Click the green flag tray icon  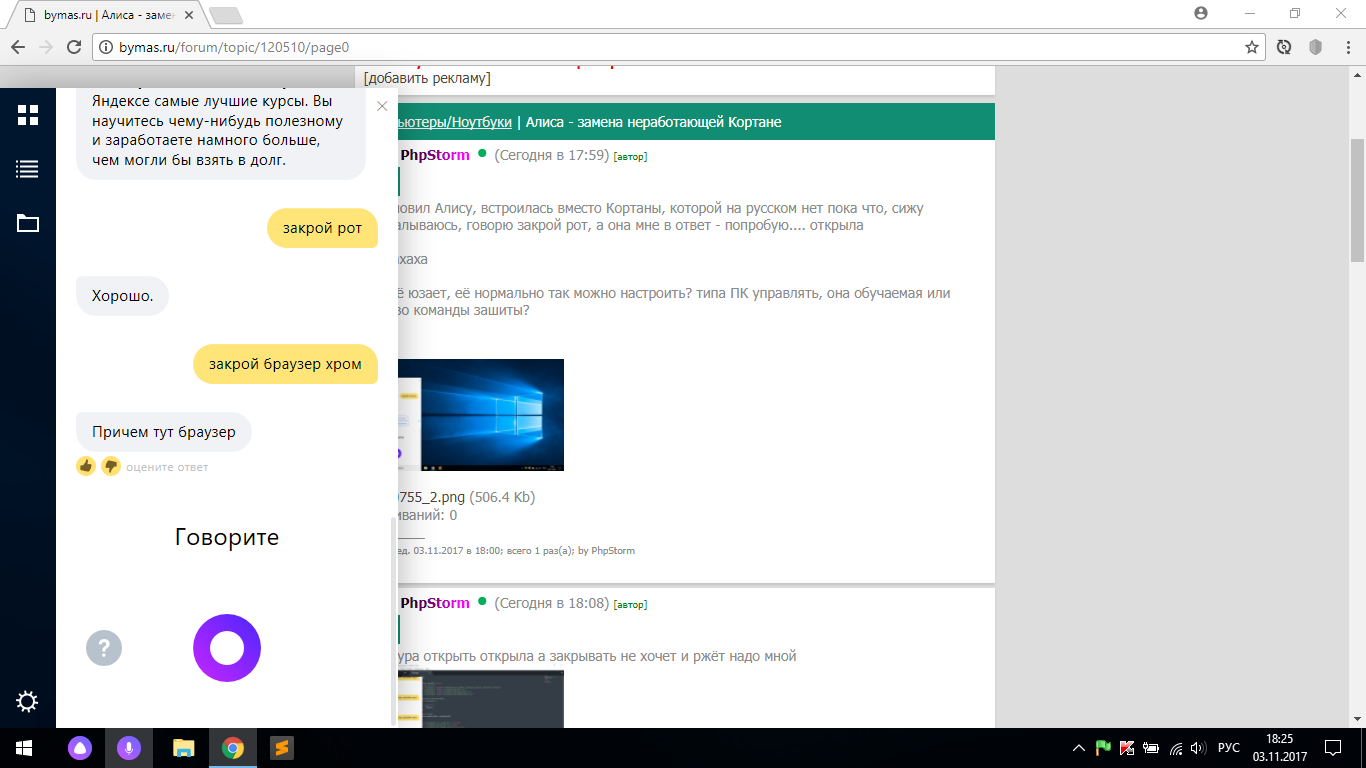coord(1103,748)
